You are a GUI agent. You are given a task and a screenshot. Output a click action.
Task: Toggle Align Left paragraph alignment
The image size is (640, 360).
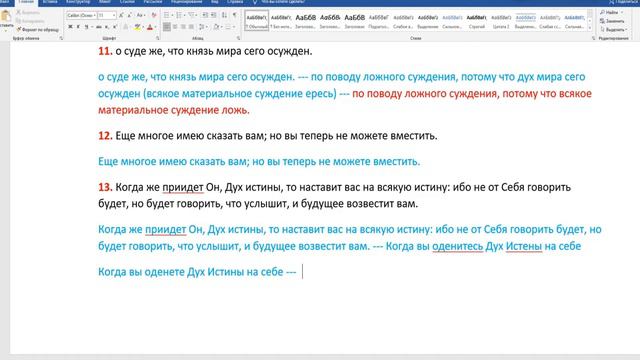tap(167, 27)
